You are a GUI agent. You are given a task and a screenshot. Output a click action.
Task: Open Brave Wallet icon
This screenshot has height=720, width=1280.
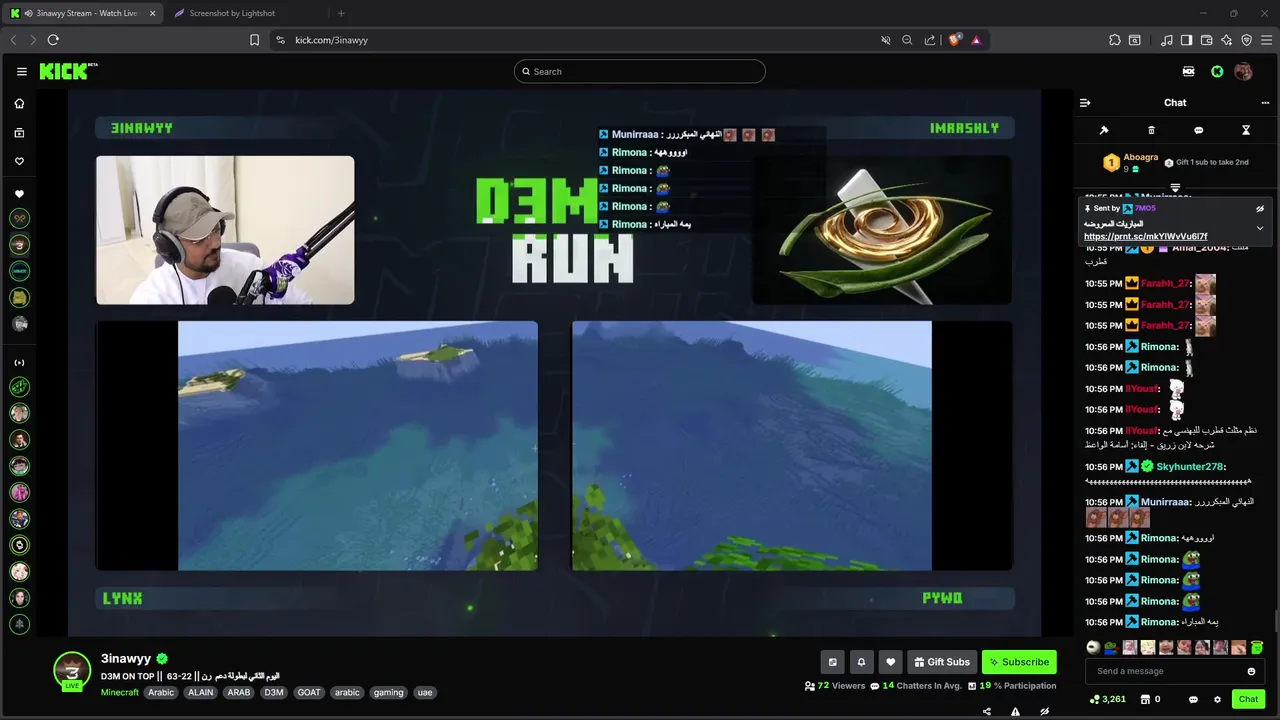(x=1206, y=40)
